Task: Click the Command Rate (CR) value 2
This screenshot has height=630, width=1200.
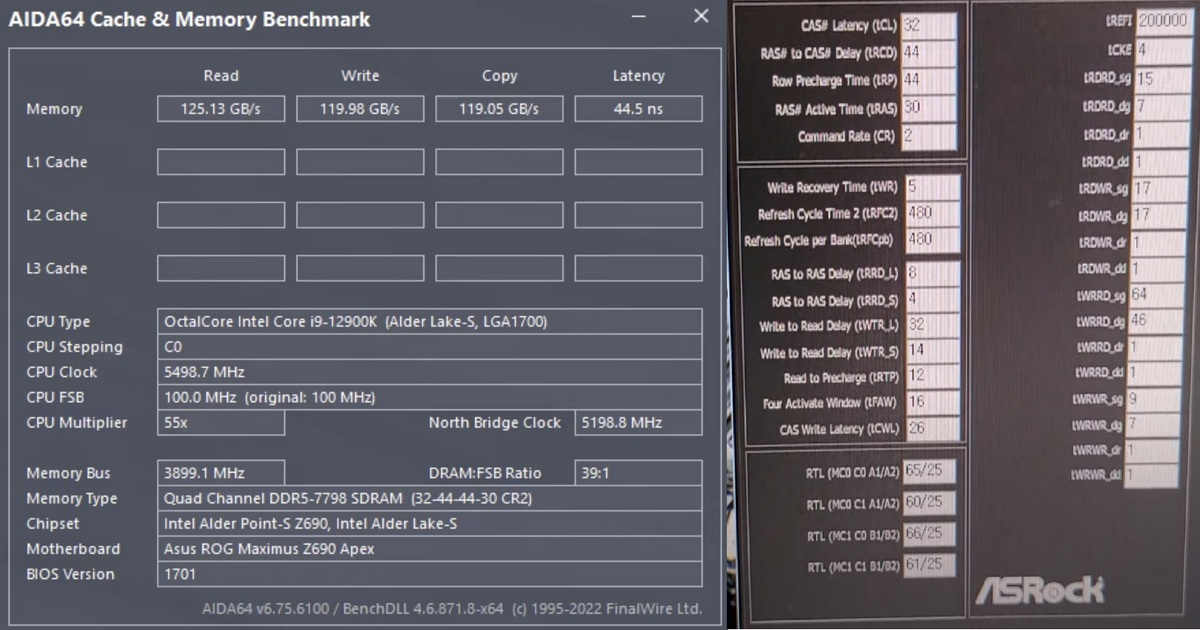Action: pos(928,136)
